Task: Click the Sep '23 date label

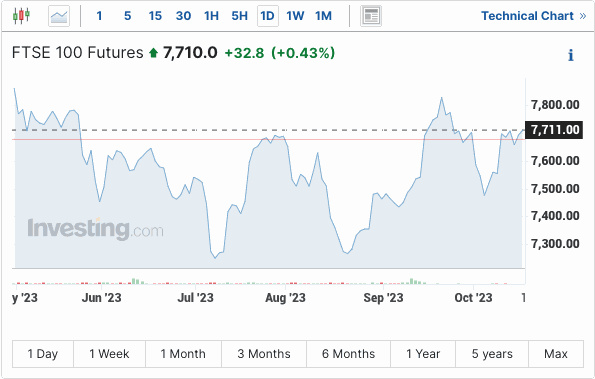Action: click(x=383, y=298)
